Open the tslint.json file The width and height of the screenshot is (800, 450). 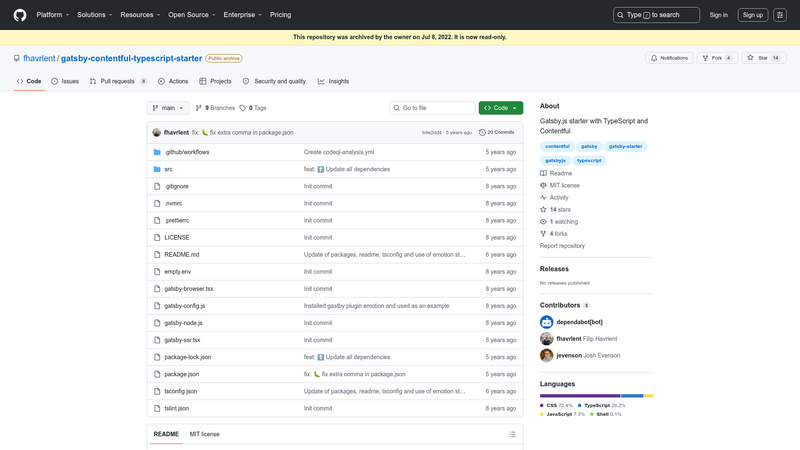coord(177,409)
